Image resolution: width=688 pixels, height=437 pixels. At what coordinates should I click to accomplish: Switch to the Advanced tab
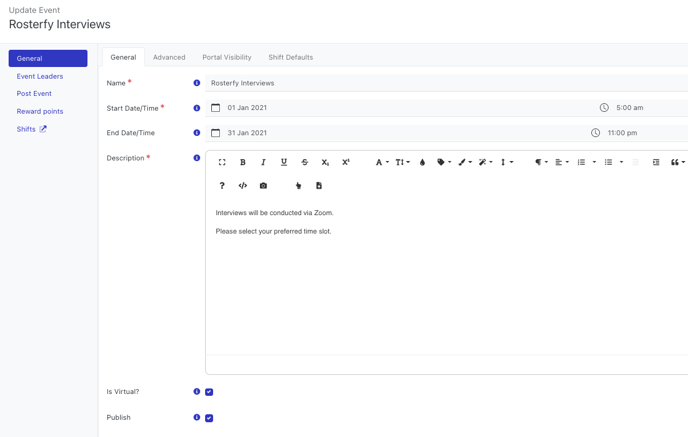pyautogui.click(x=169, y=57)
